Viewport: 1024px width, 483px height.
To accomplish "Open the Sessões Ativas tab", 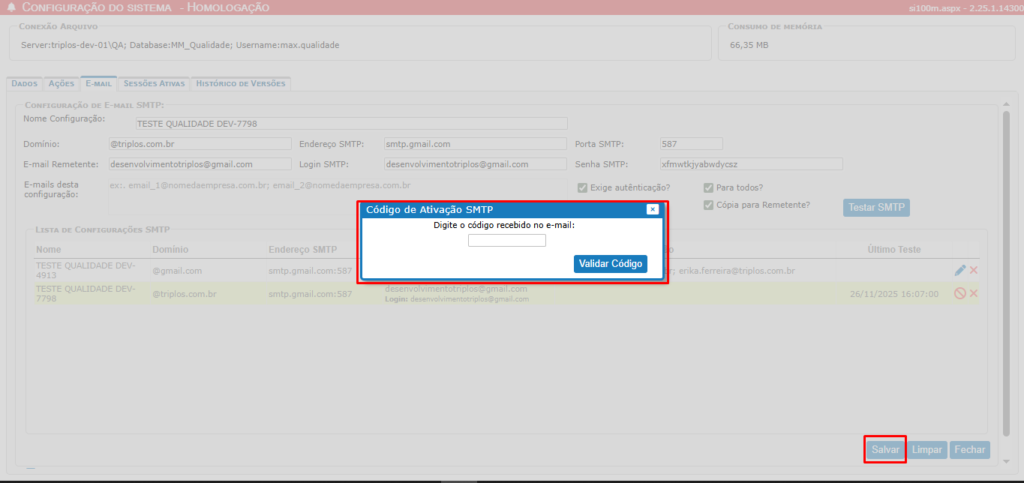I will point(153,84).
